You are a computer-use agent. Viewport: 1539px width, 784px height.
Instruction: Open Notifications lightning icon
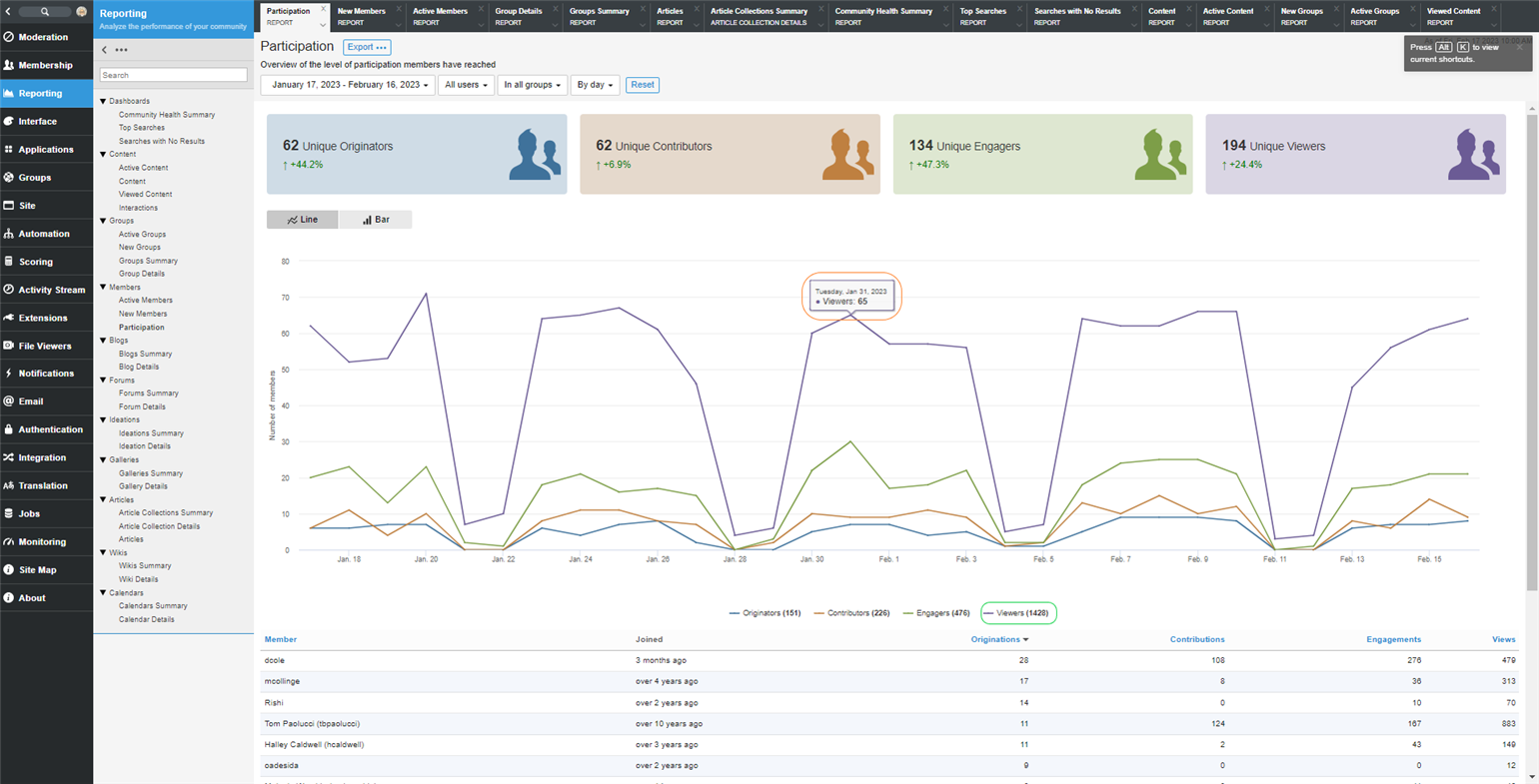click(9, 374)
